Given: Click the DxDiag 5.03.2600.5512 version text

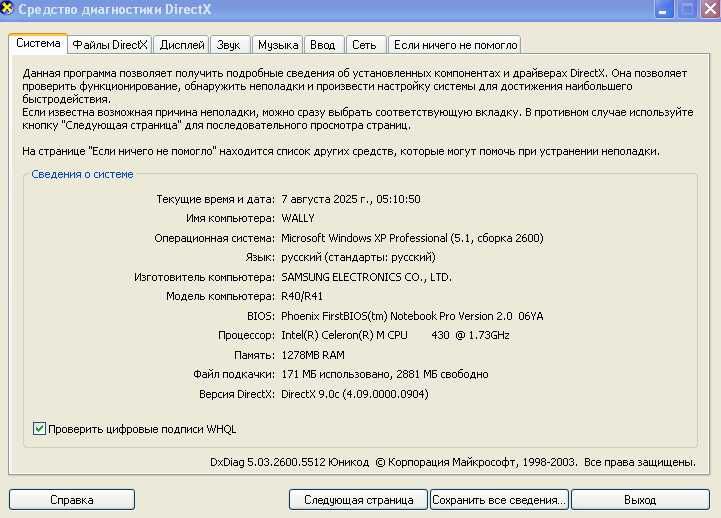Looking at the screenshot, I should [290, 462].
